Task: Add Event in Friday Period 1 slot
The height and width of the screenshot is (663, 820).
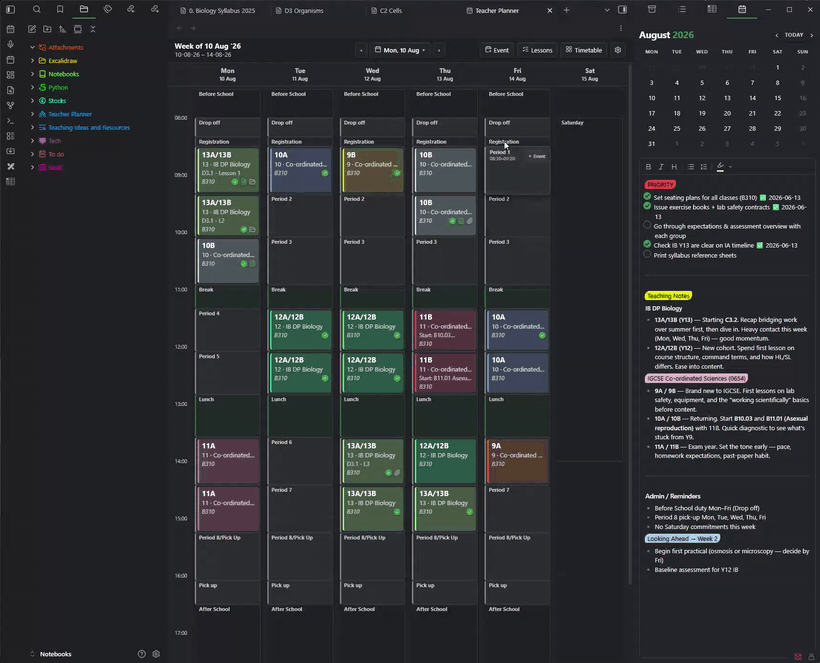Action: 537,156
